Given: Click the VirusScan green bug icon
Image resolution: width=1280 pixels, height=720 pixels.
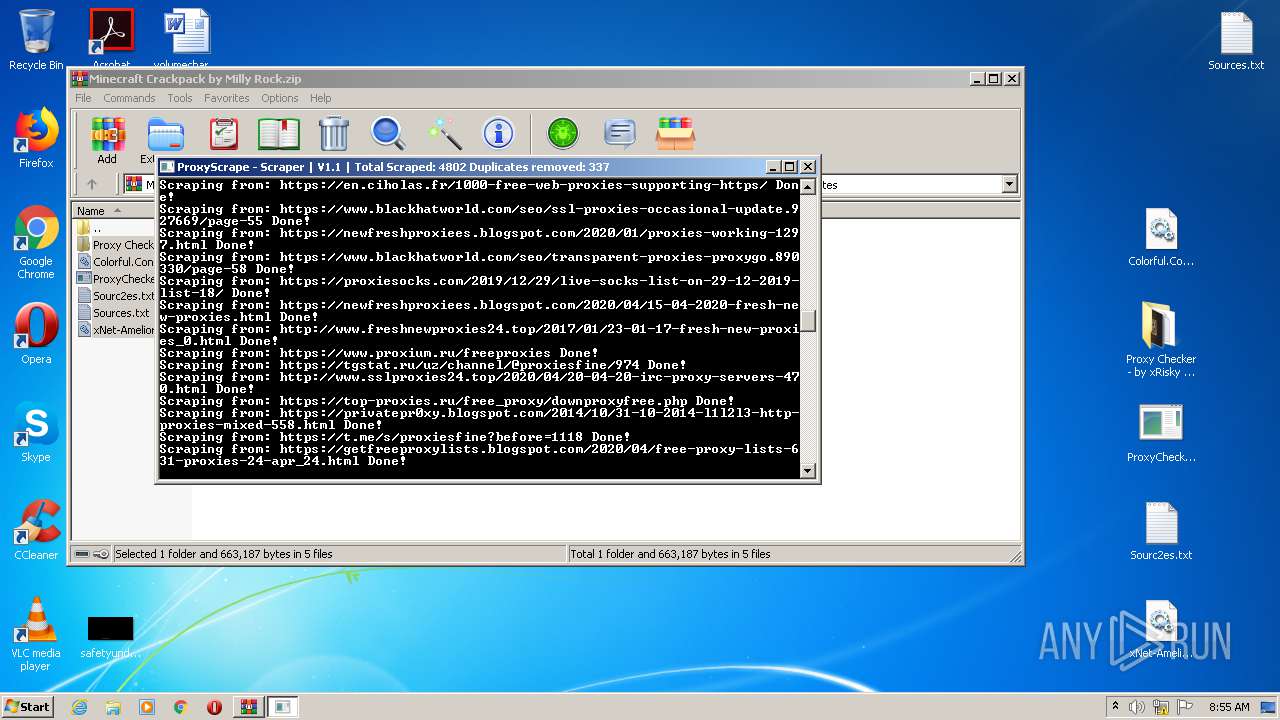Looking at the screenshot, I should click(563, 133).
